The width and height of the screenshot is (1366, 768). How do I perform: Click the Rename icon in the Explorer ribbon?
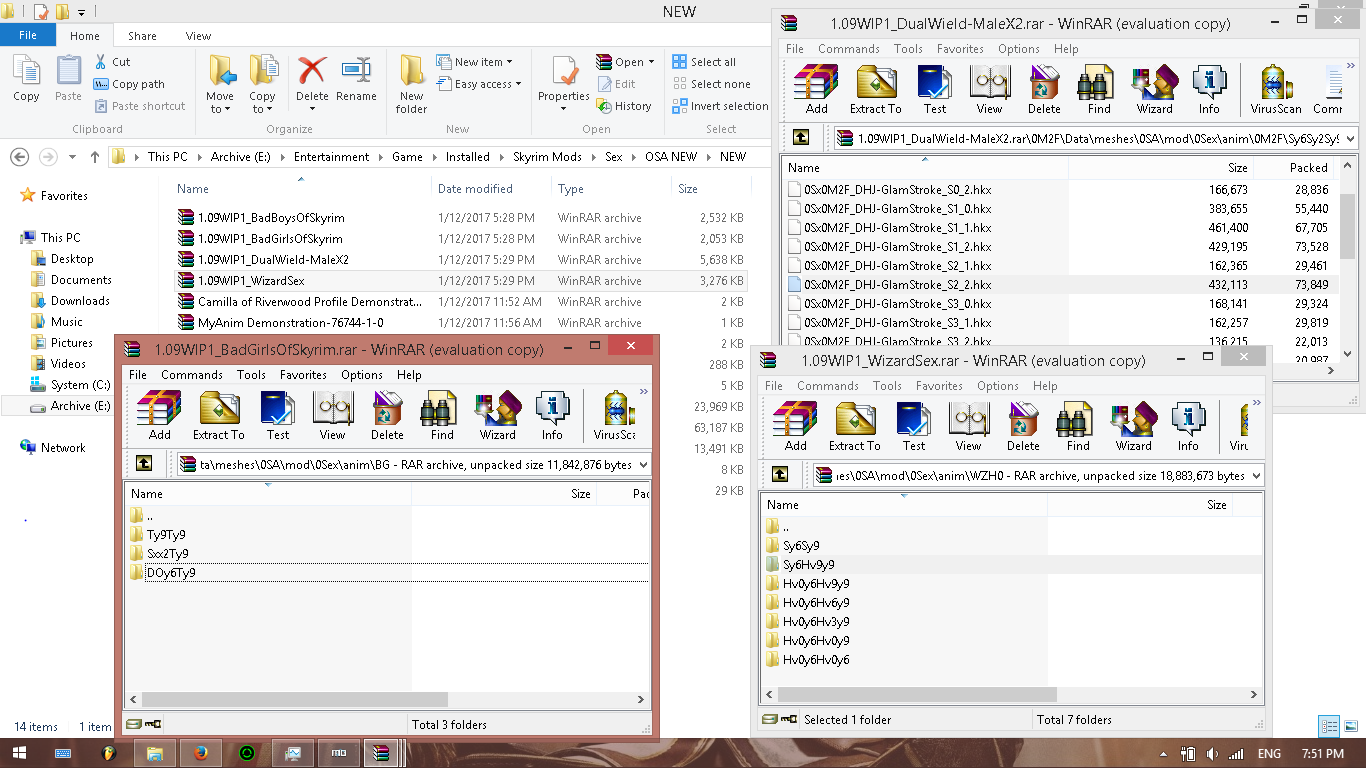point(356,80)
